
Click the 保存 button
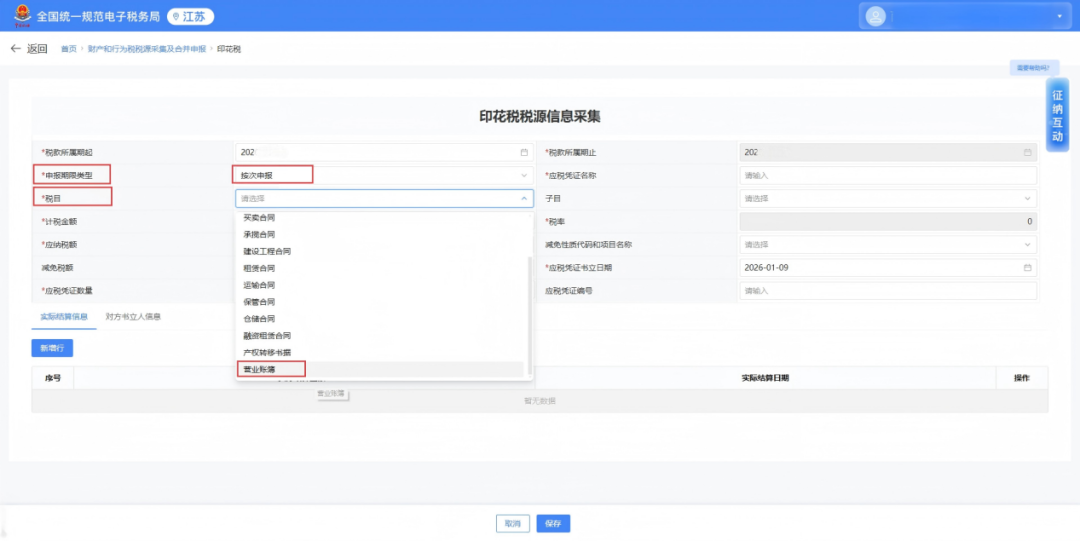[x=553, y=523]
